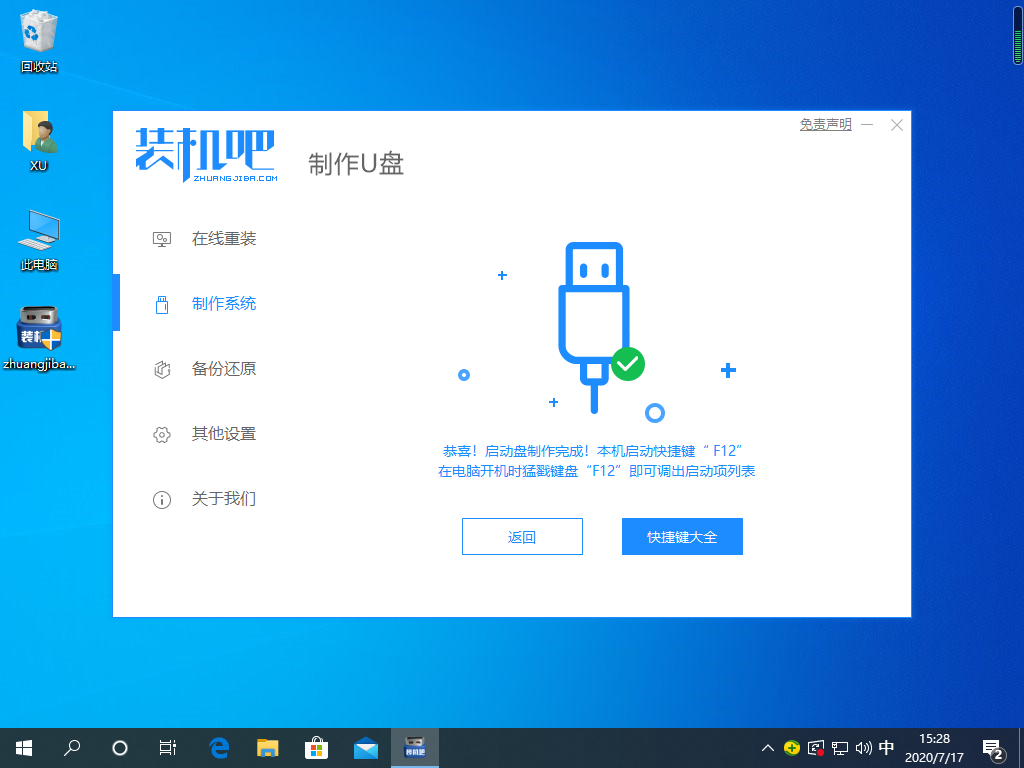Screen dimensions: 1024x768
Task: Launch zhuangjiba from the desktop
Action: pos(38,330)
